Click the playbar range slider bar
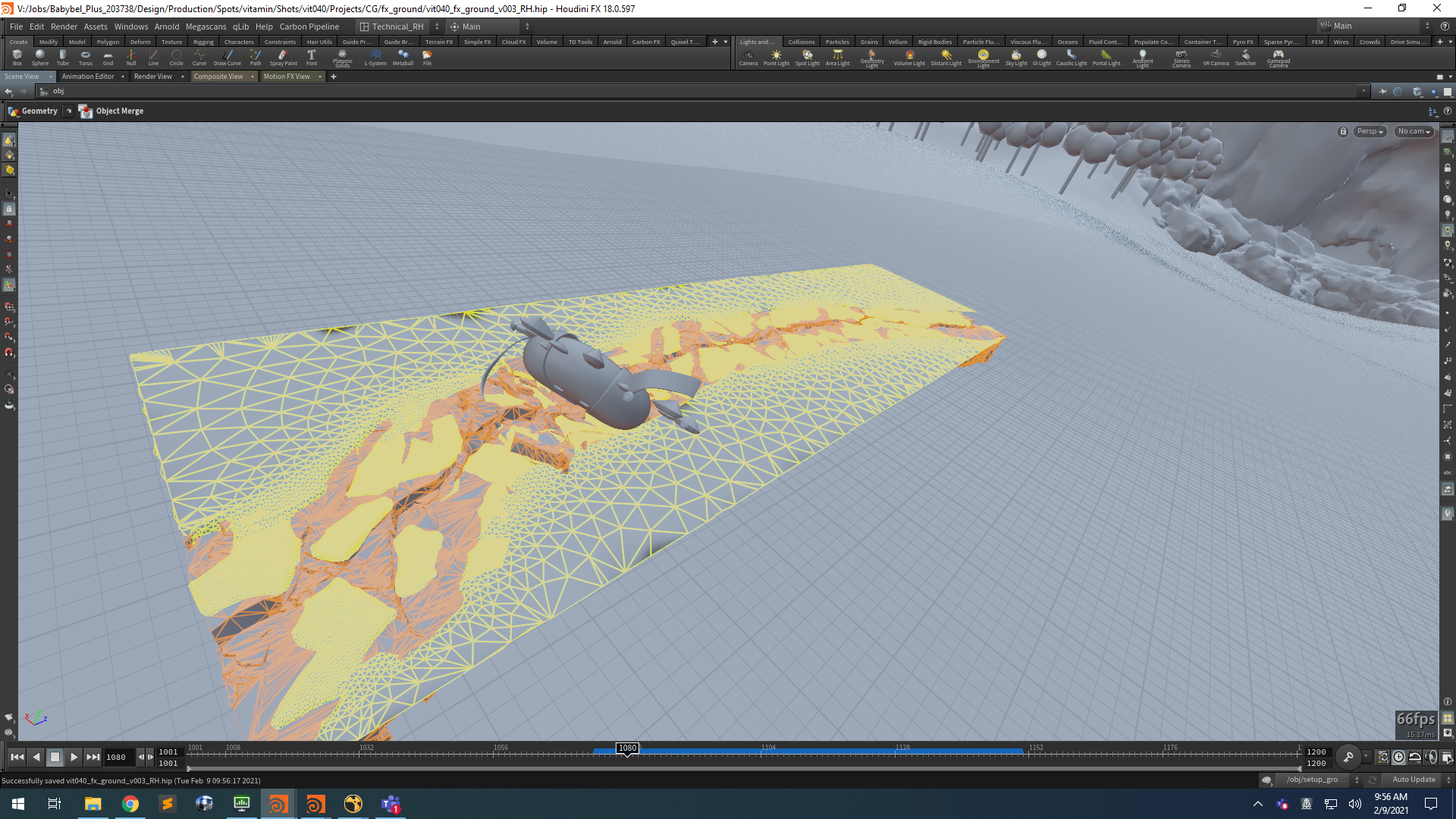This screenshot has width=1456, height=819. coord(743,768)
